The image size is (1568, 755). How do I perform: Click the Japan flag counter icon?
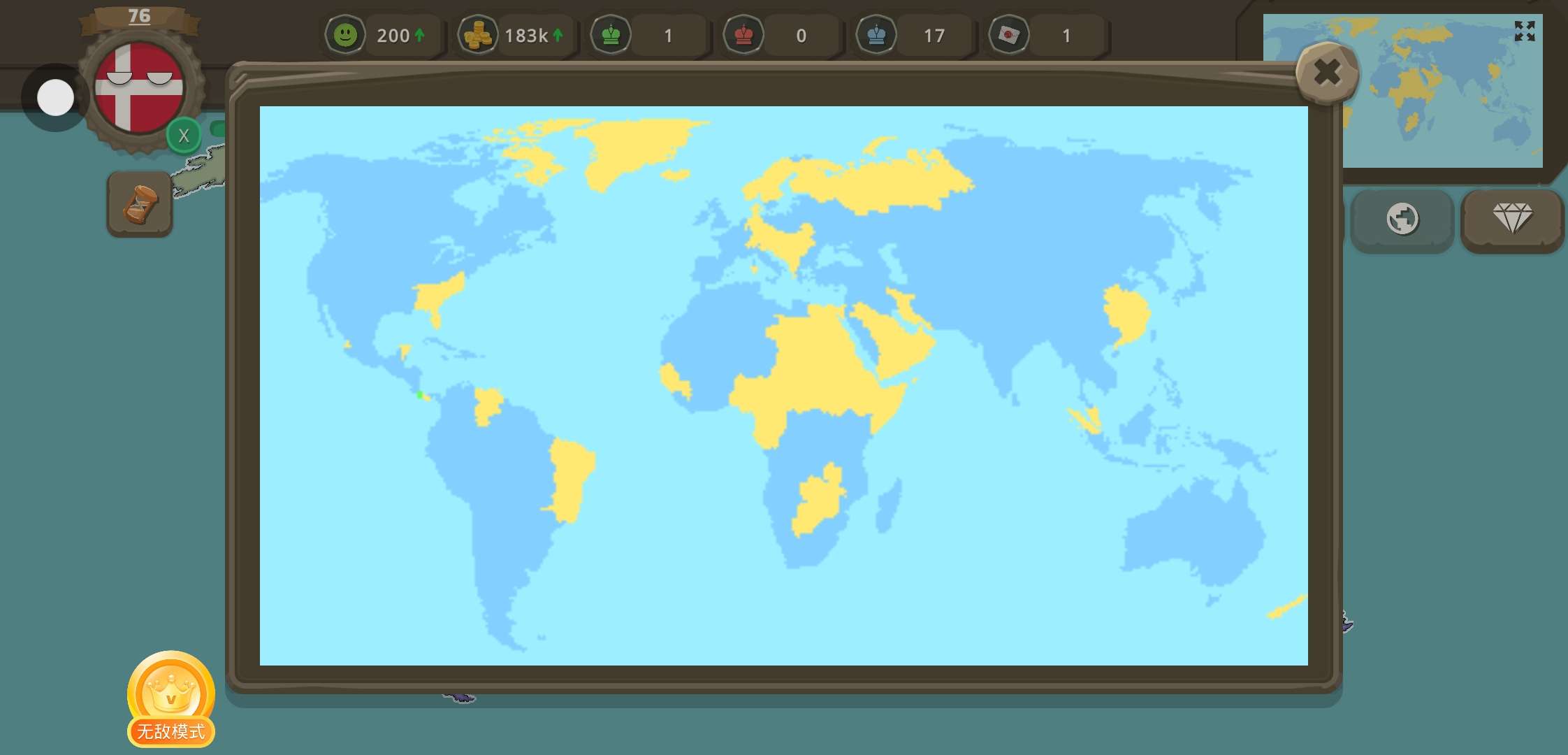pos(1008,35)
